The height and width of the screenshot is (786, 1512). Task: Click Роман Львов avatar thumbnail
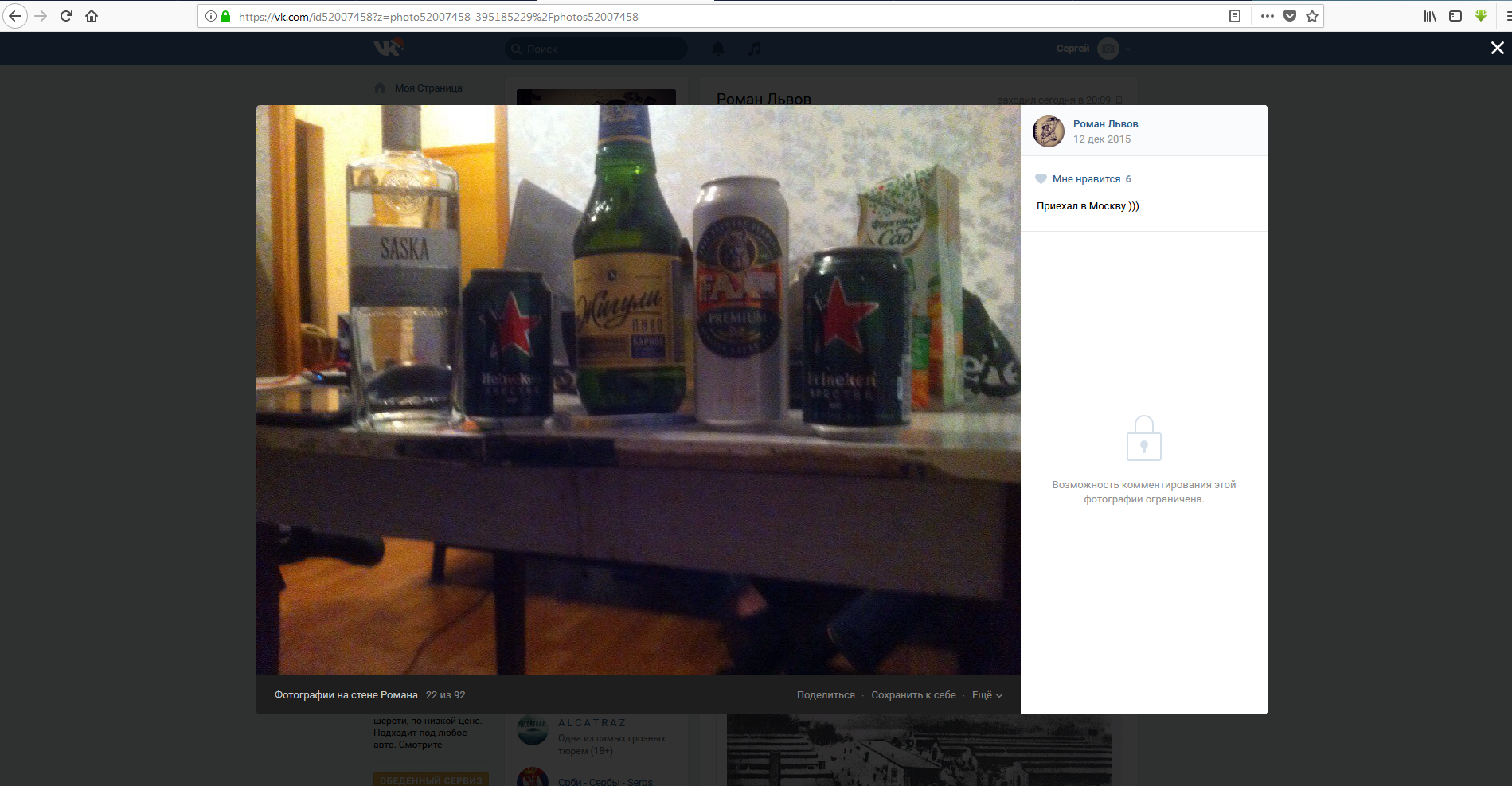point(1049,131)
